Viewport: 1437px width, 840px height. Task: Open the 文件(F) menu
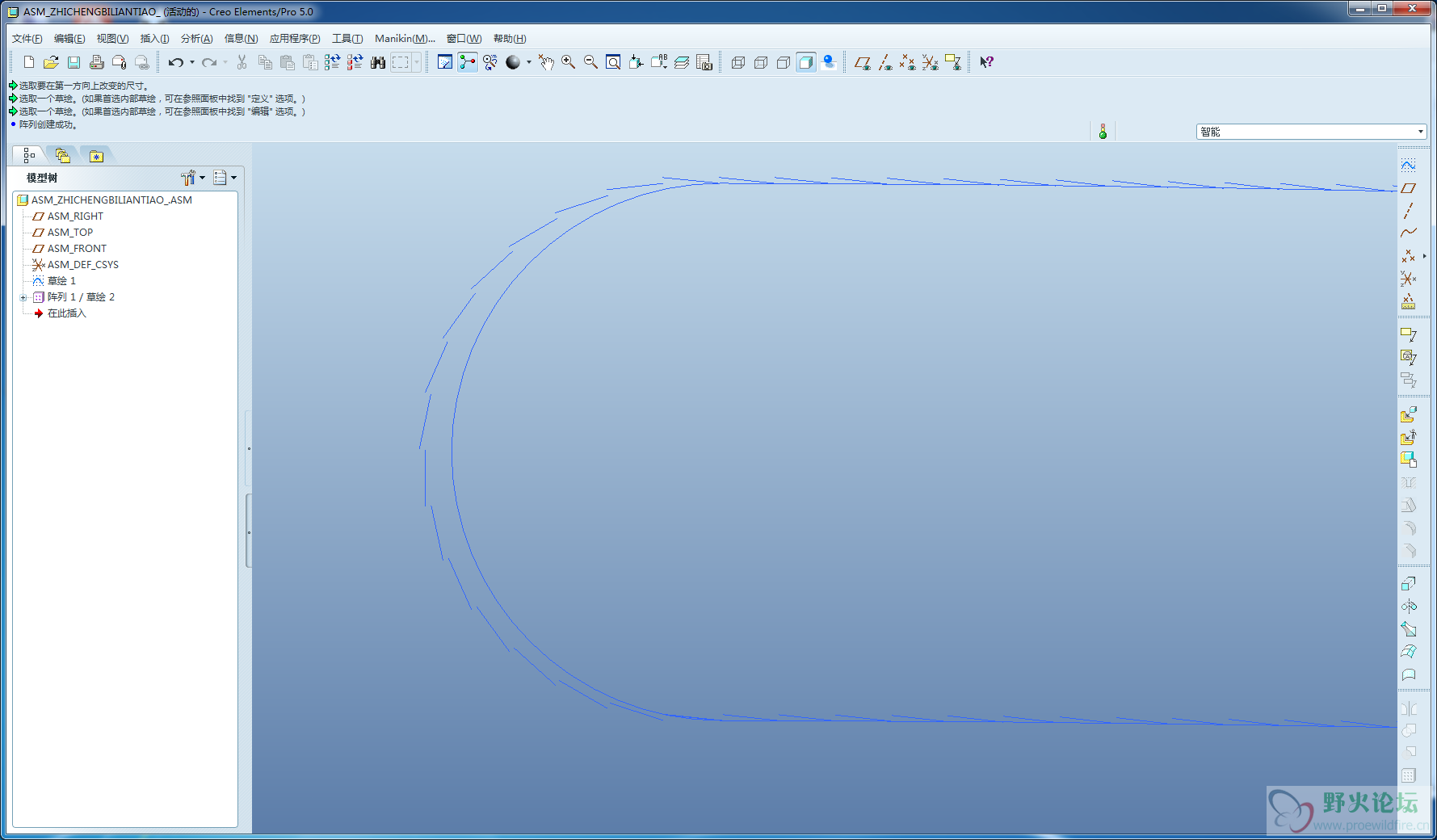point(27,39)
